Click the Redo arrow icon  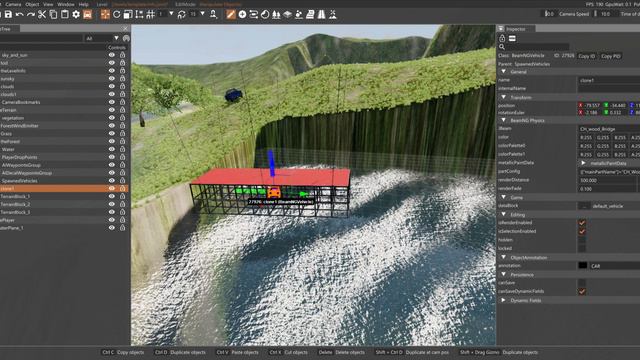coord(31,14)
